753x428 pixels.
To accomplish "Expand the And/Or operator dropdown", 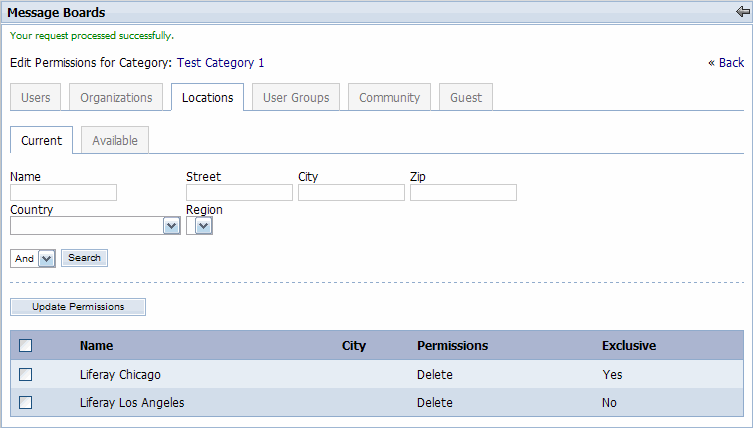I will point(45,258).
